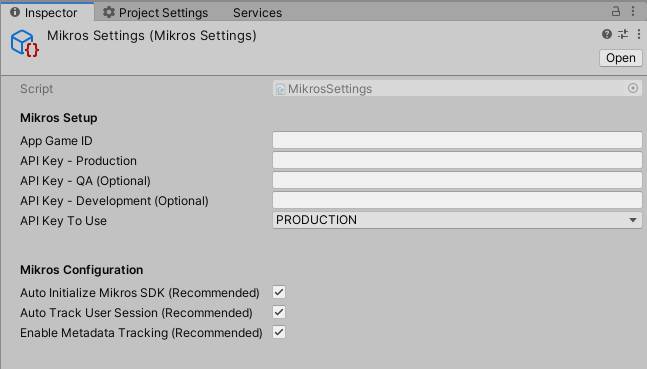The width and height of the screenshot is (647, 369).
Task: Click the Inspector lock icon
Action: [x=616, y=11]
